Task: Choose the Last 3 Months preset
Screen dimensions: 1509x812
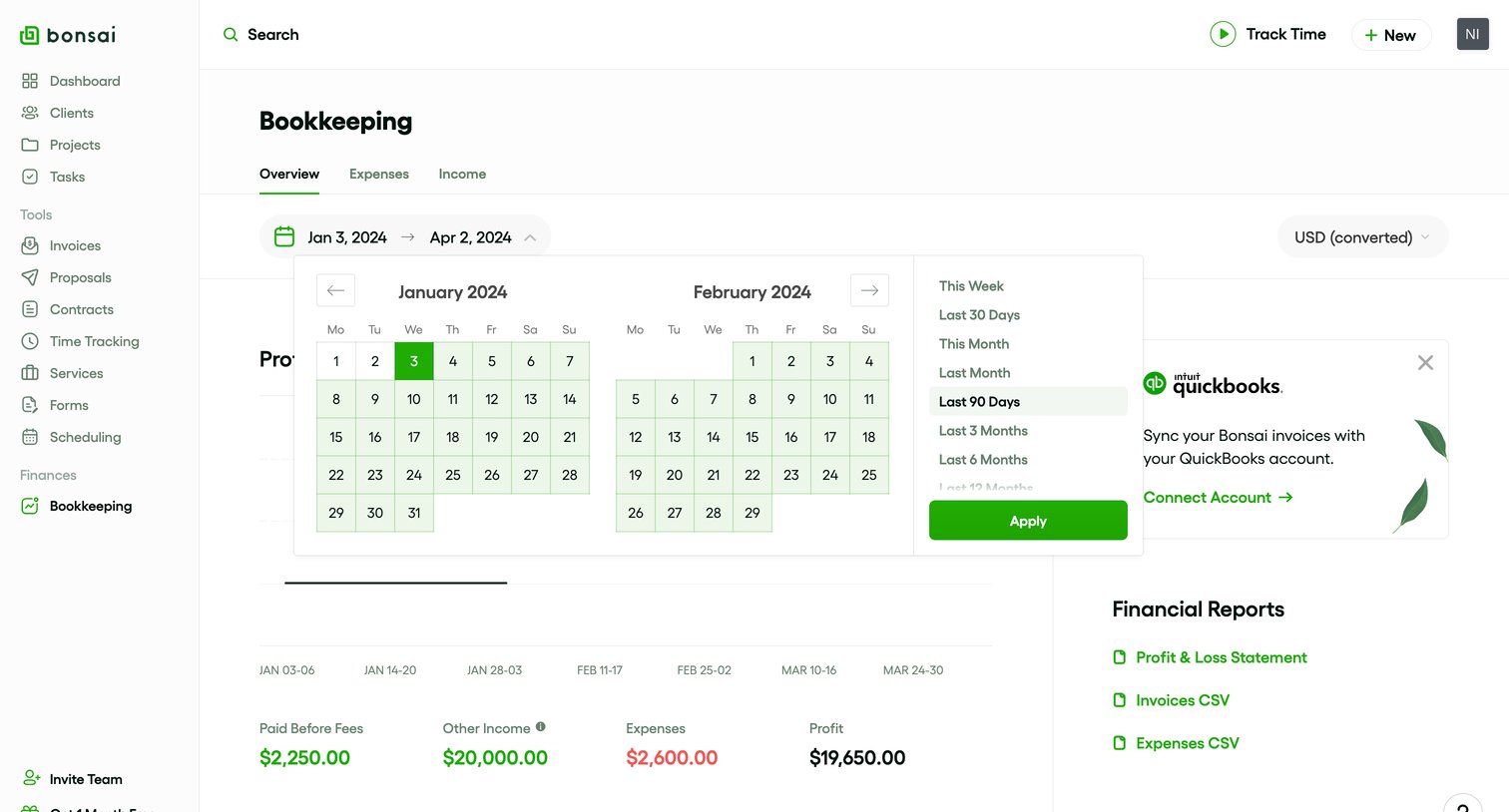Action: point(983,430)
